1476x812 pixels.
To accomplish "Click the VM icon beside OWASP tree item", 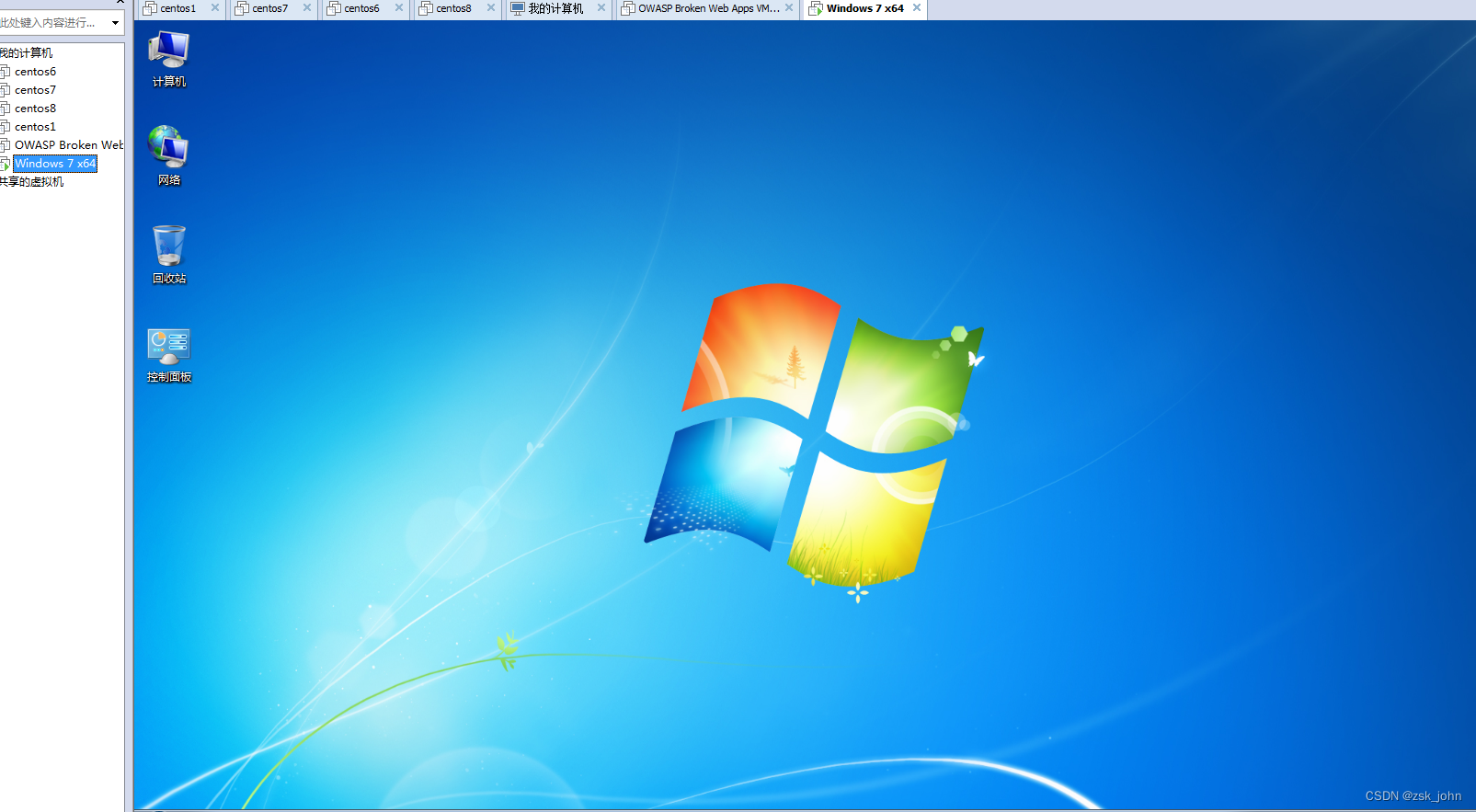I will click(5, 145).
